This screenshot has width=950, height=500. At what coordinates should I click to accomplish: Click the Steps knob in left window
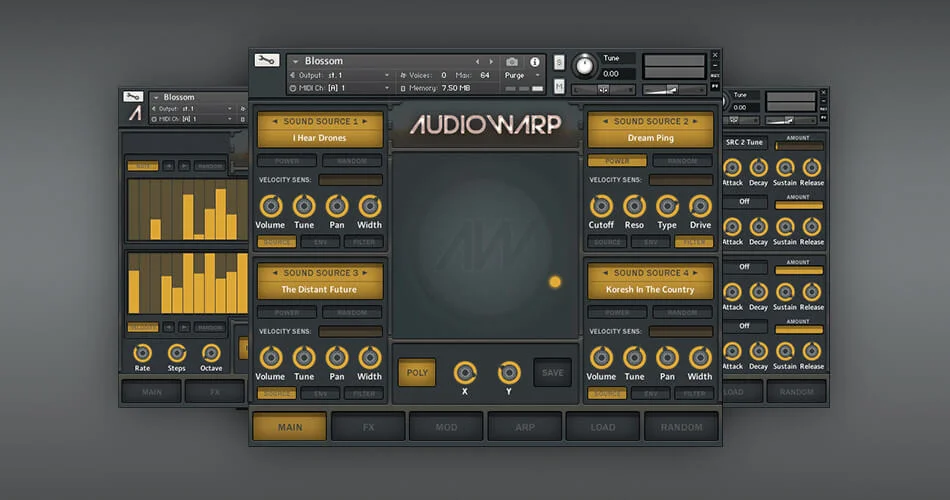point(177,353)
